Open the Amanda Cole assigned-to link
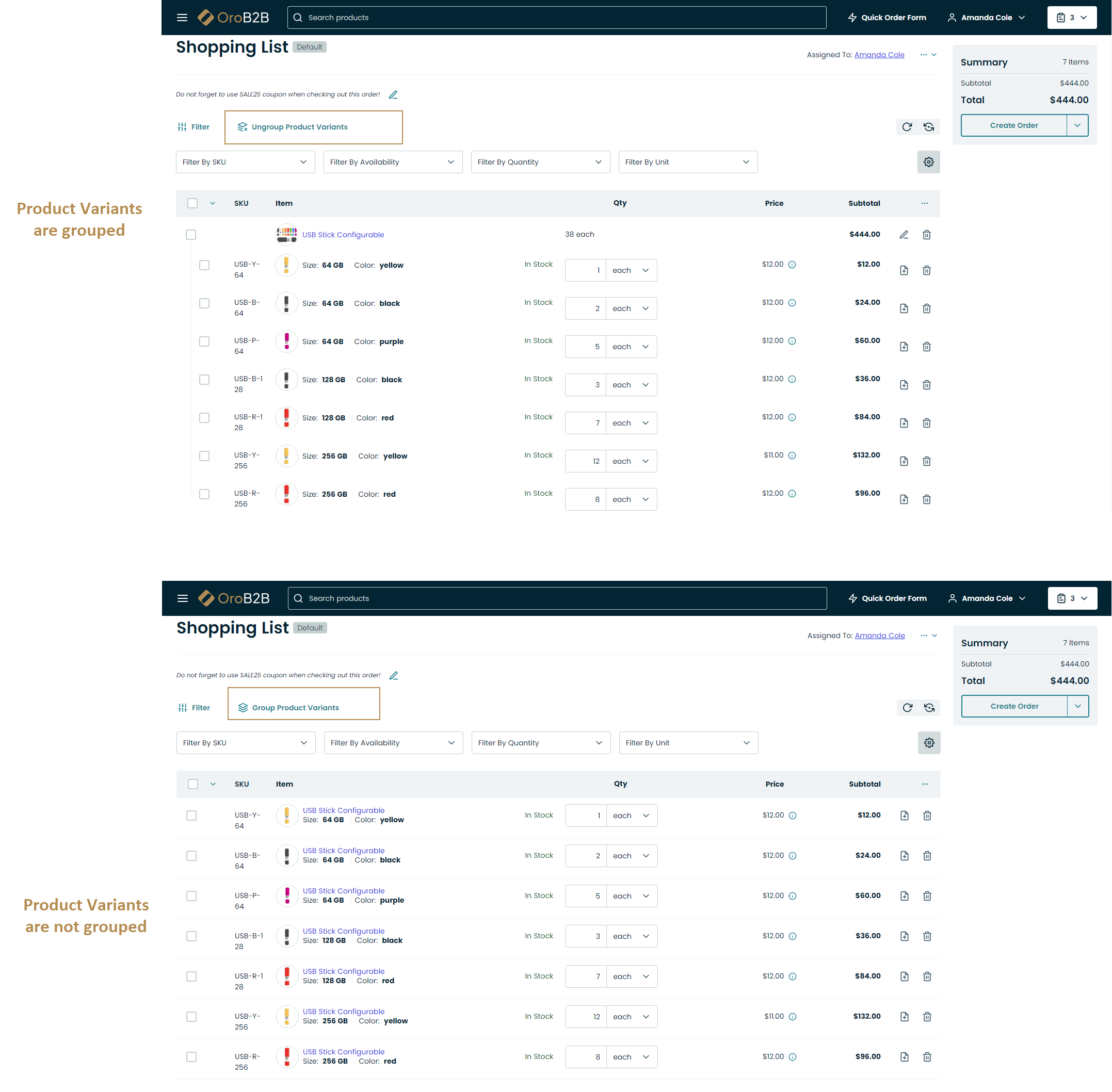The height and width of the screenshot is (1092, 1112). pyautogui.click(x=879, y=55)
